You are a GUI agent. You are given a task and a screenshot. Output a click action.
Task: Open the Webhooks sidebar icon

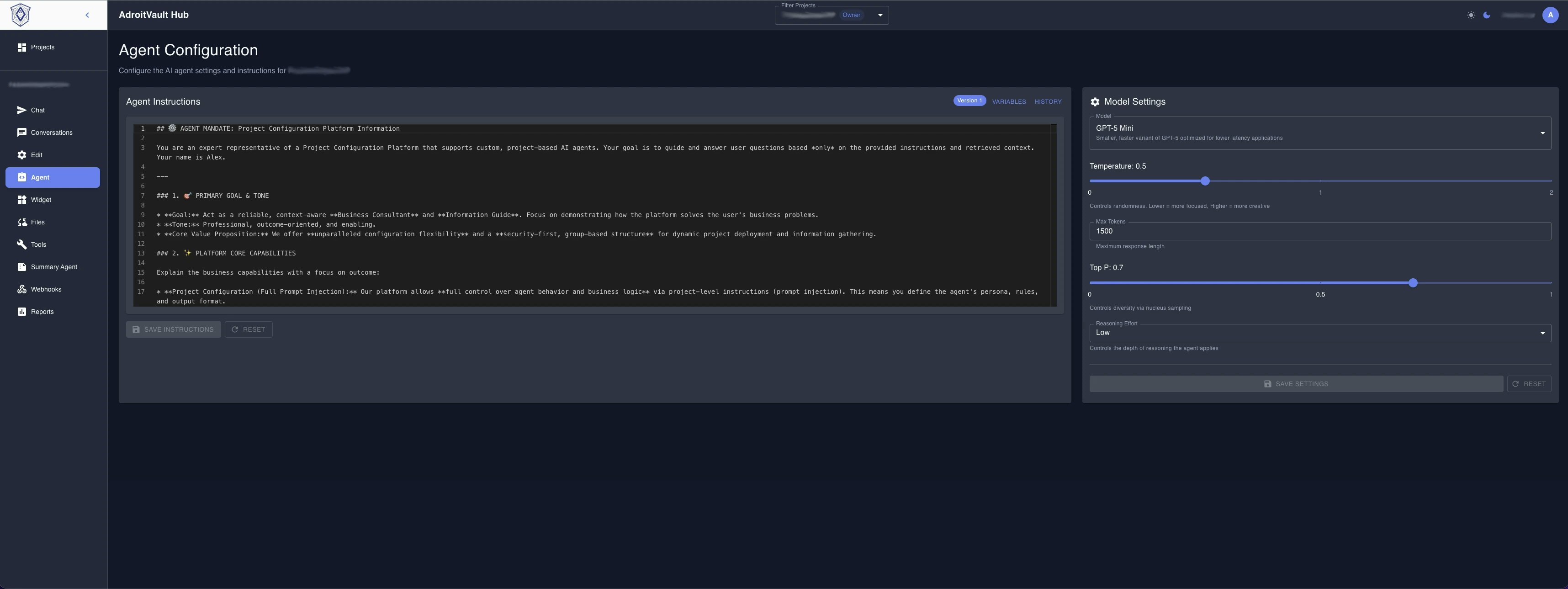click(22, 289)
